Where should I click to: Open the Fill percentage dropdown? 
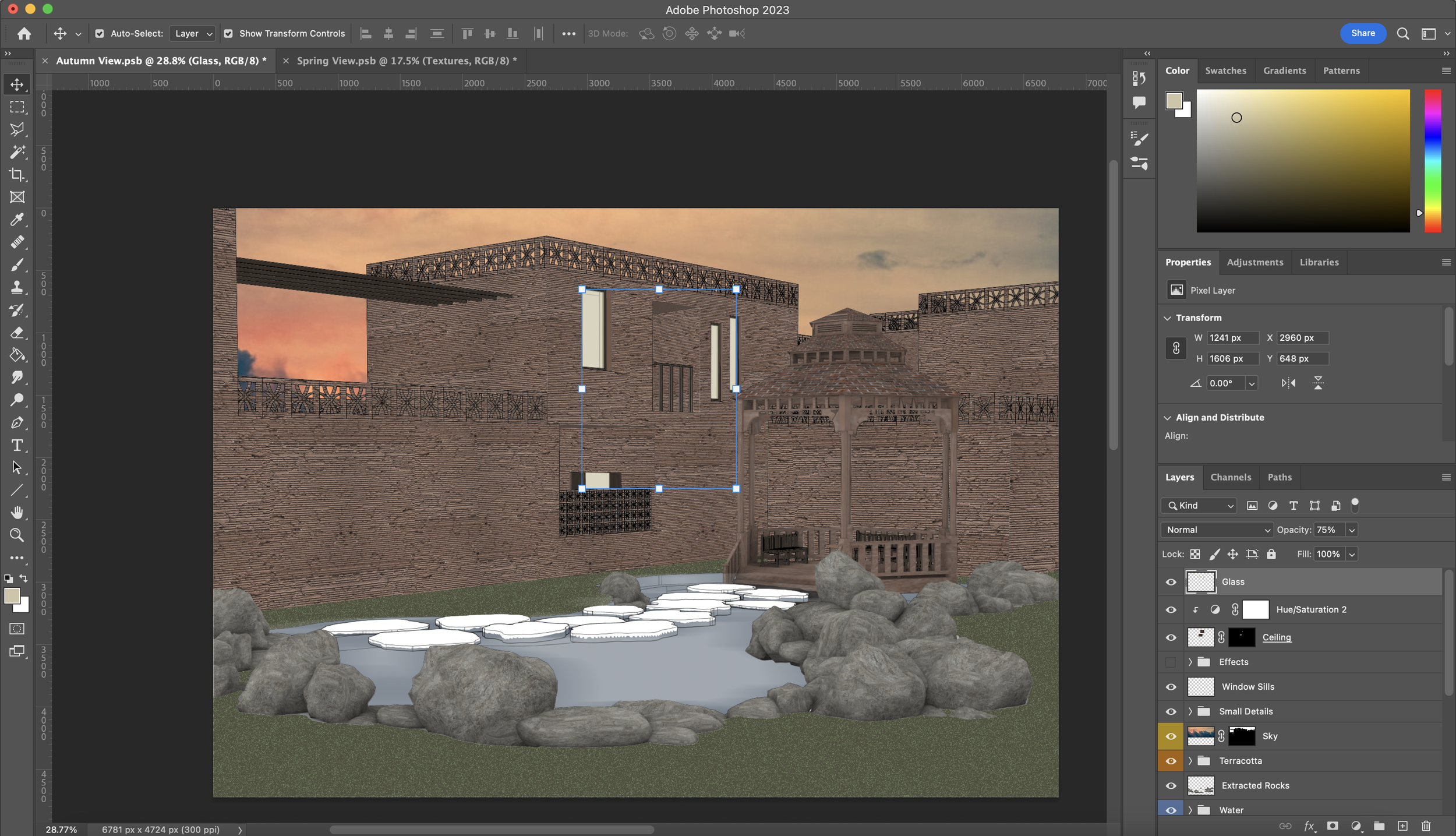pyautogui.click(x=1352, y=554)
